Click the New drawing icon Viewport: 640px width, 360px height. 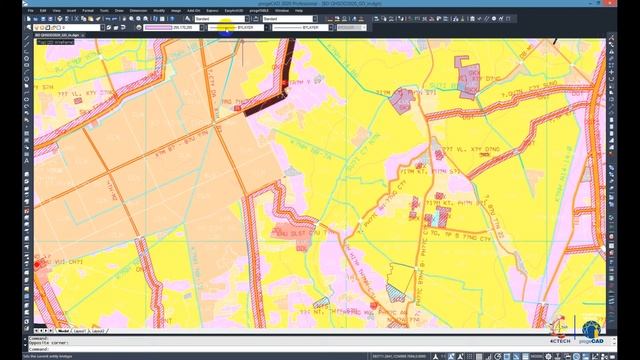tap(28, 19)
